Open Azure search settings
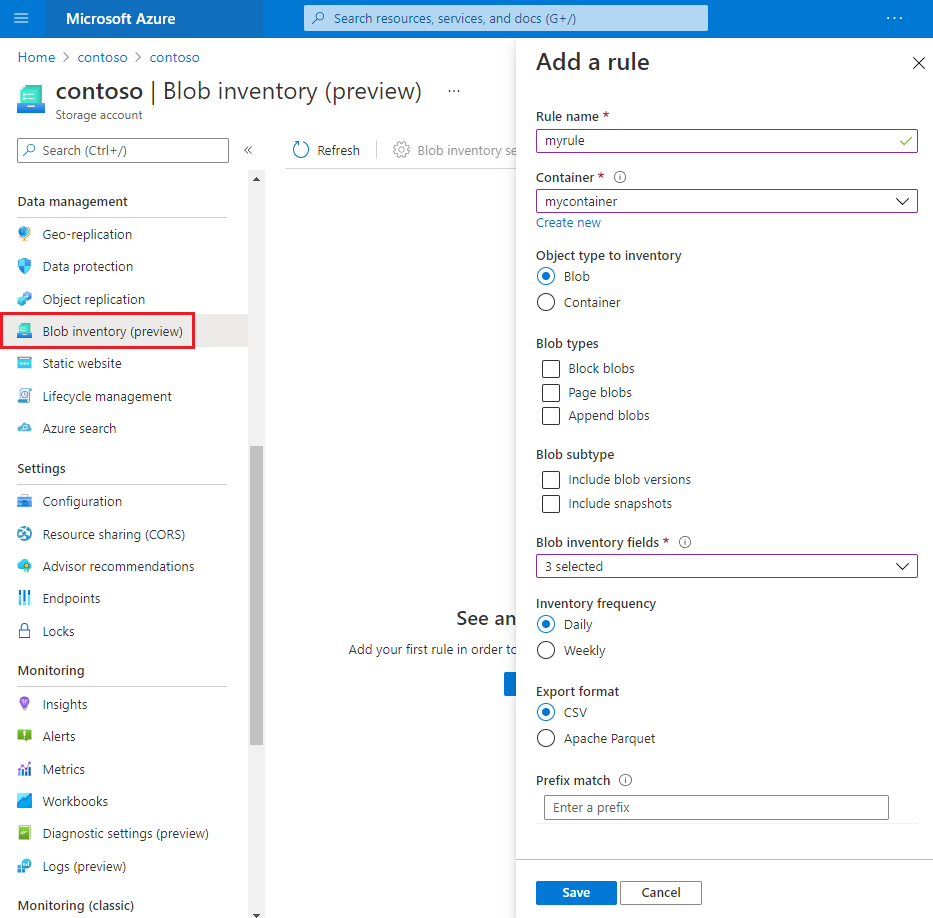933x918 pixels. pos(80,428)
